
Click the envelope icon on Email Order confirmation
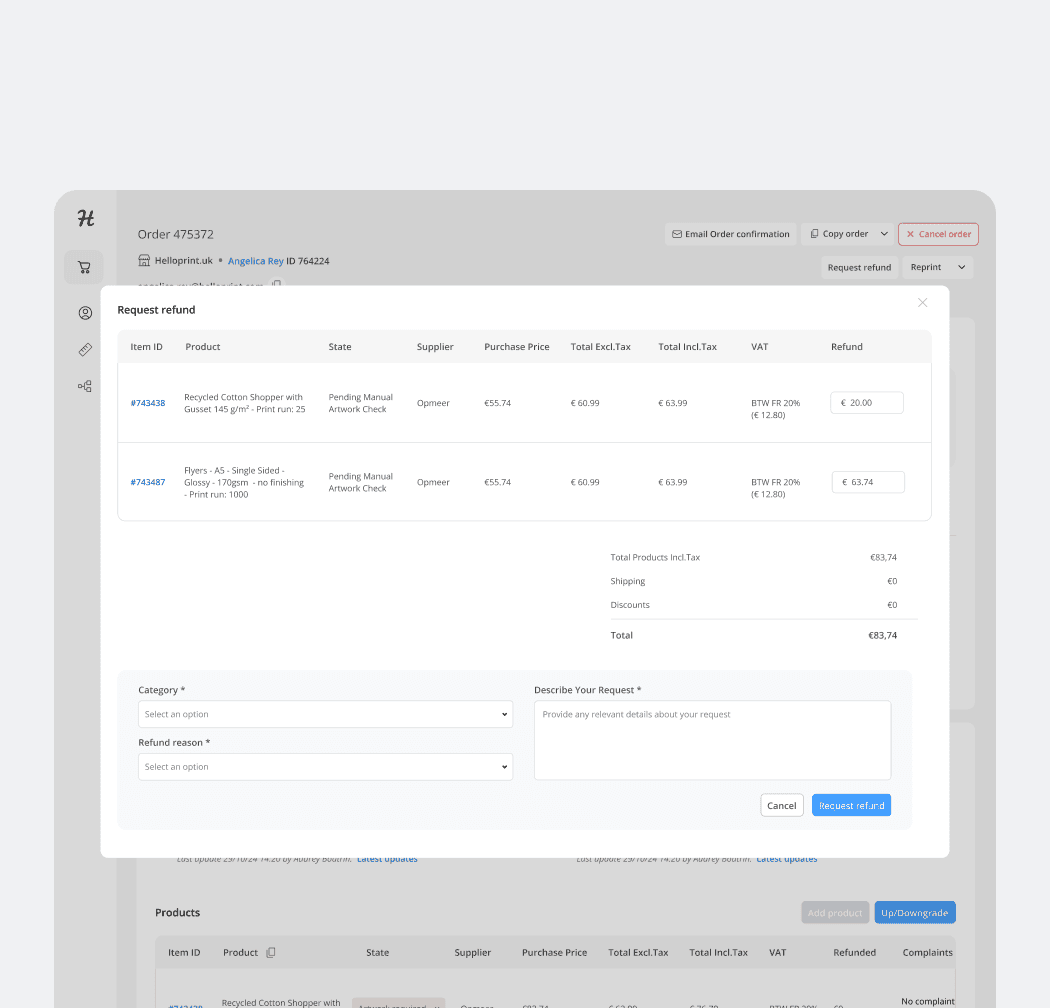(679, 233)
